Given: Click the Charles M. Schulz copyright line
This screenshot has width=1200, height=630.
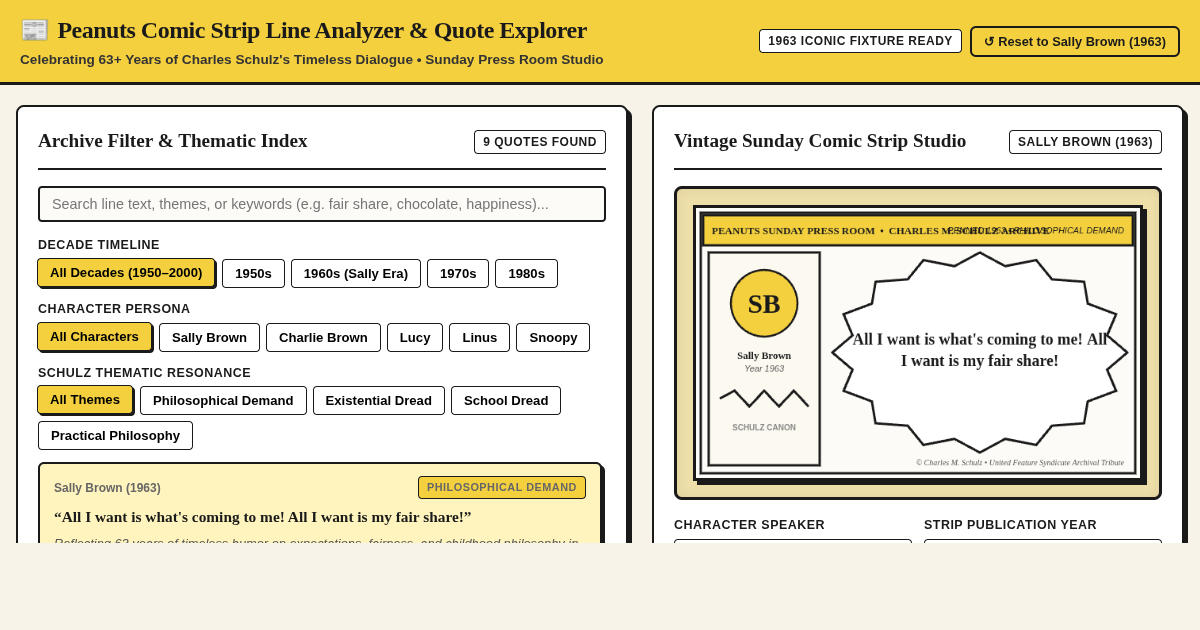Looking at the screenshot, I should click(x=1020, y=463).
